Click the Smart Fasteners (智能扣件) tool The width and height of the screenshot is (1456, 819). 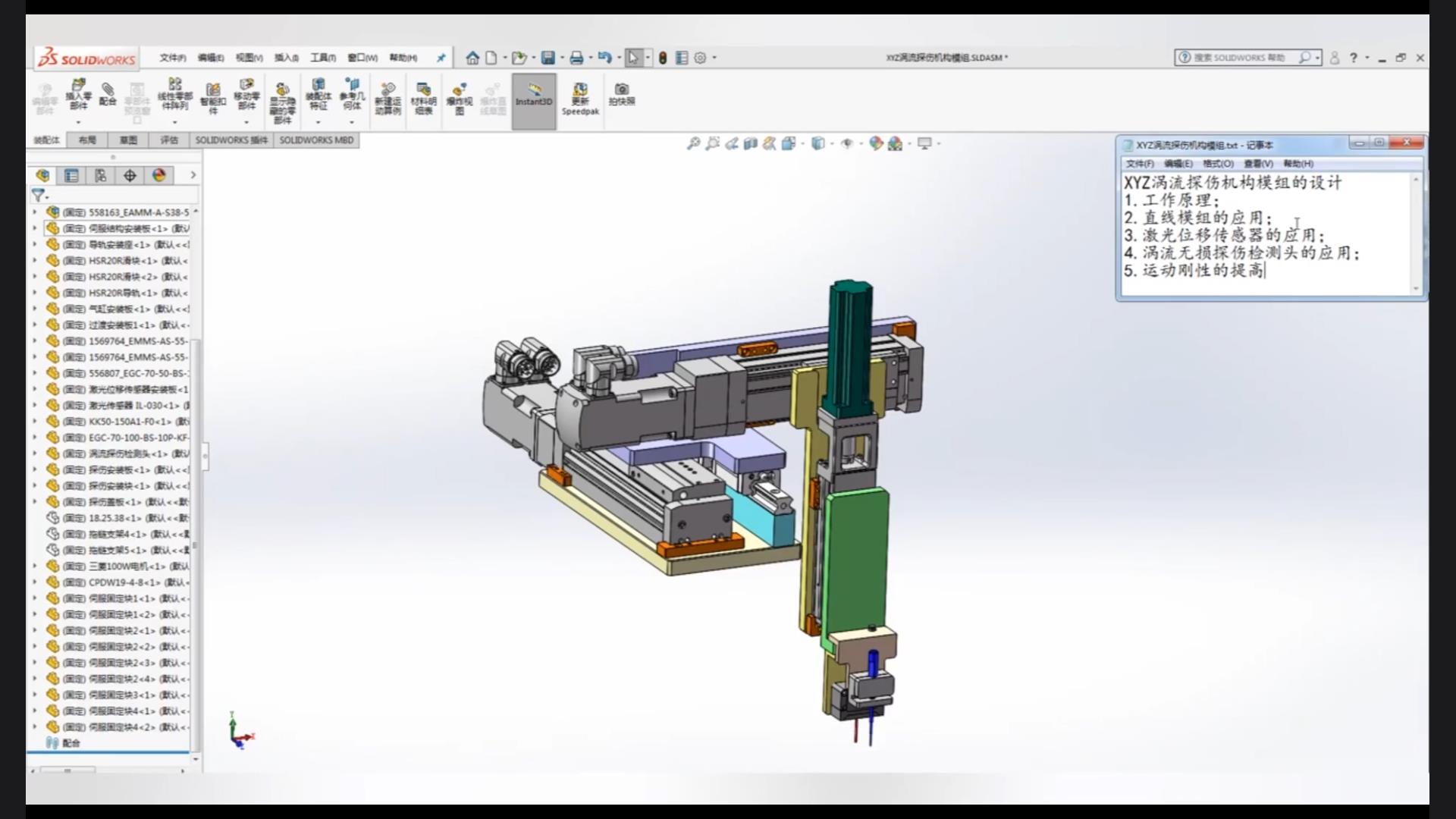[213, 99]
